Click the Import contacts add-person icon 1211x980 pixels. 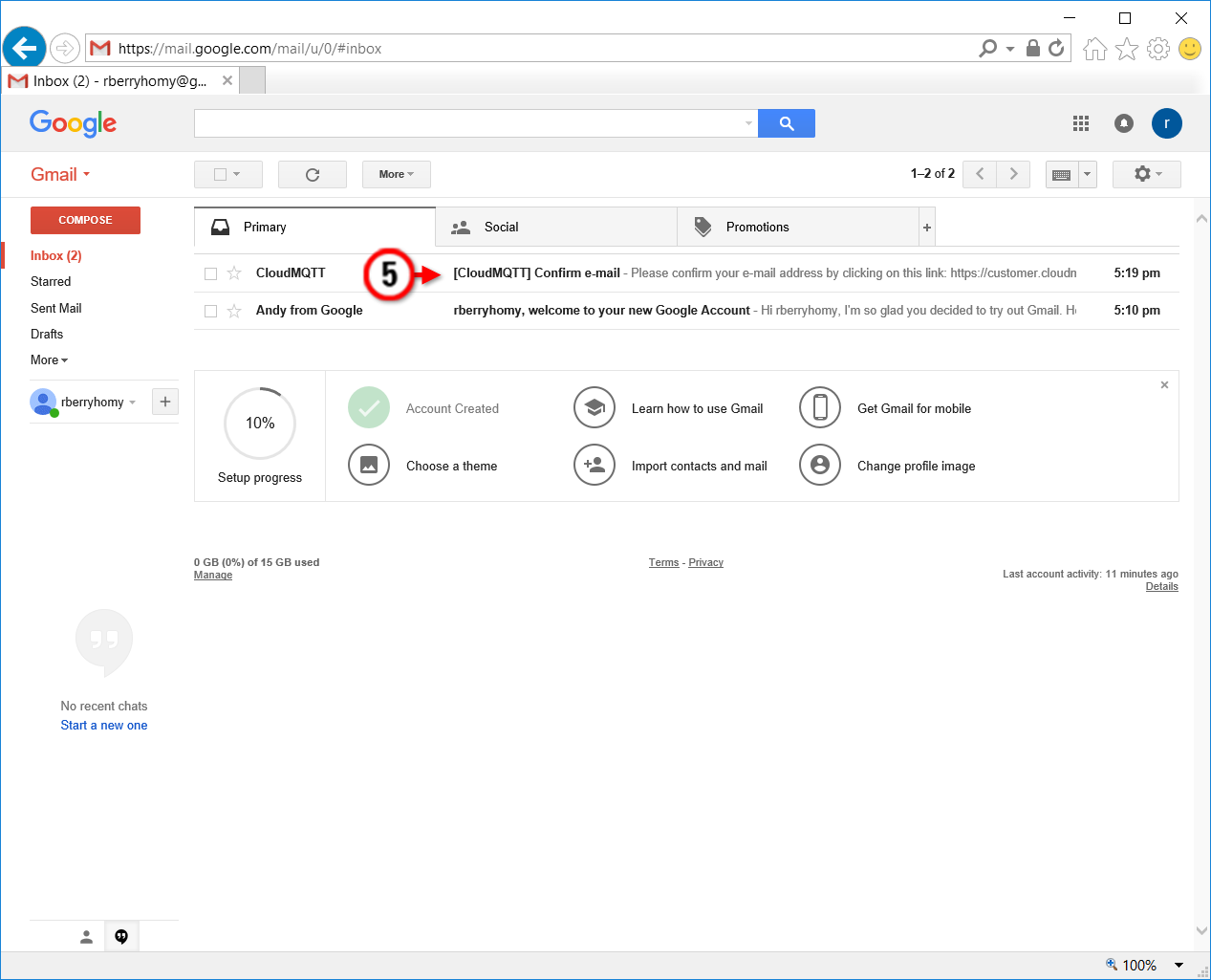pyautogui.click(x=595, y=466)
